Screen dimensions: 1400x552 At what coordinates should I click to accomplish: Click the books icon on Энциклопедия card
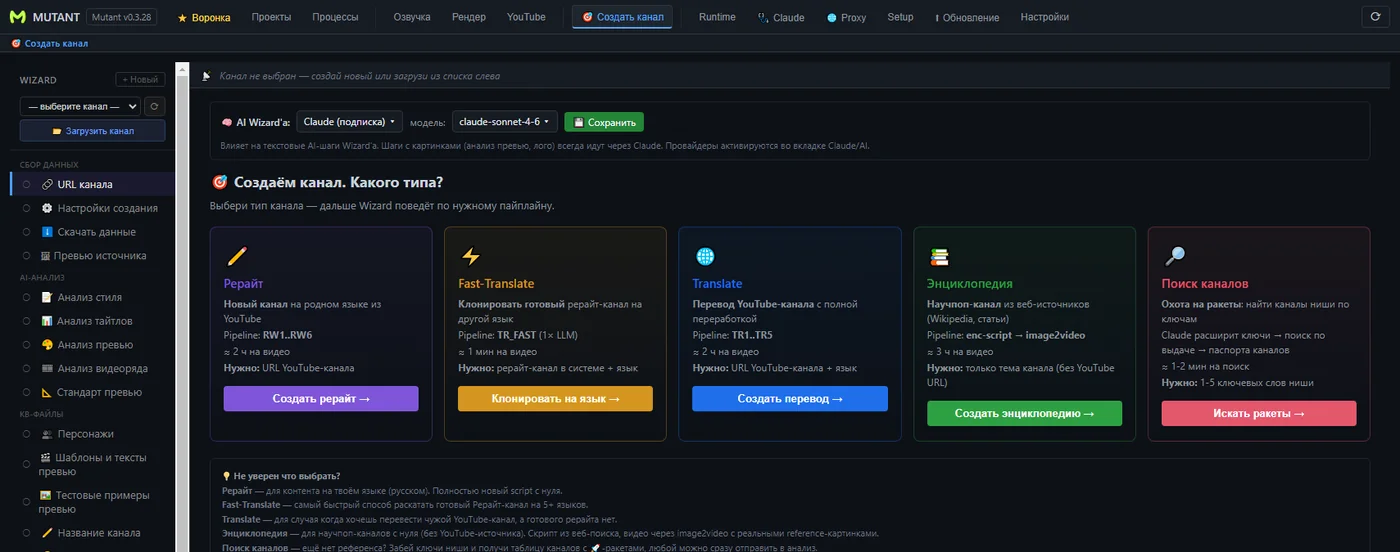point(939,256)
